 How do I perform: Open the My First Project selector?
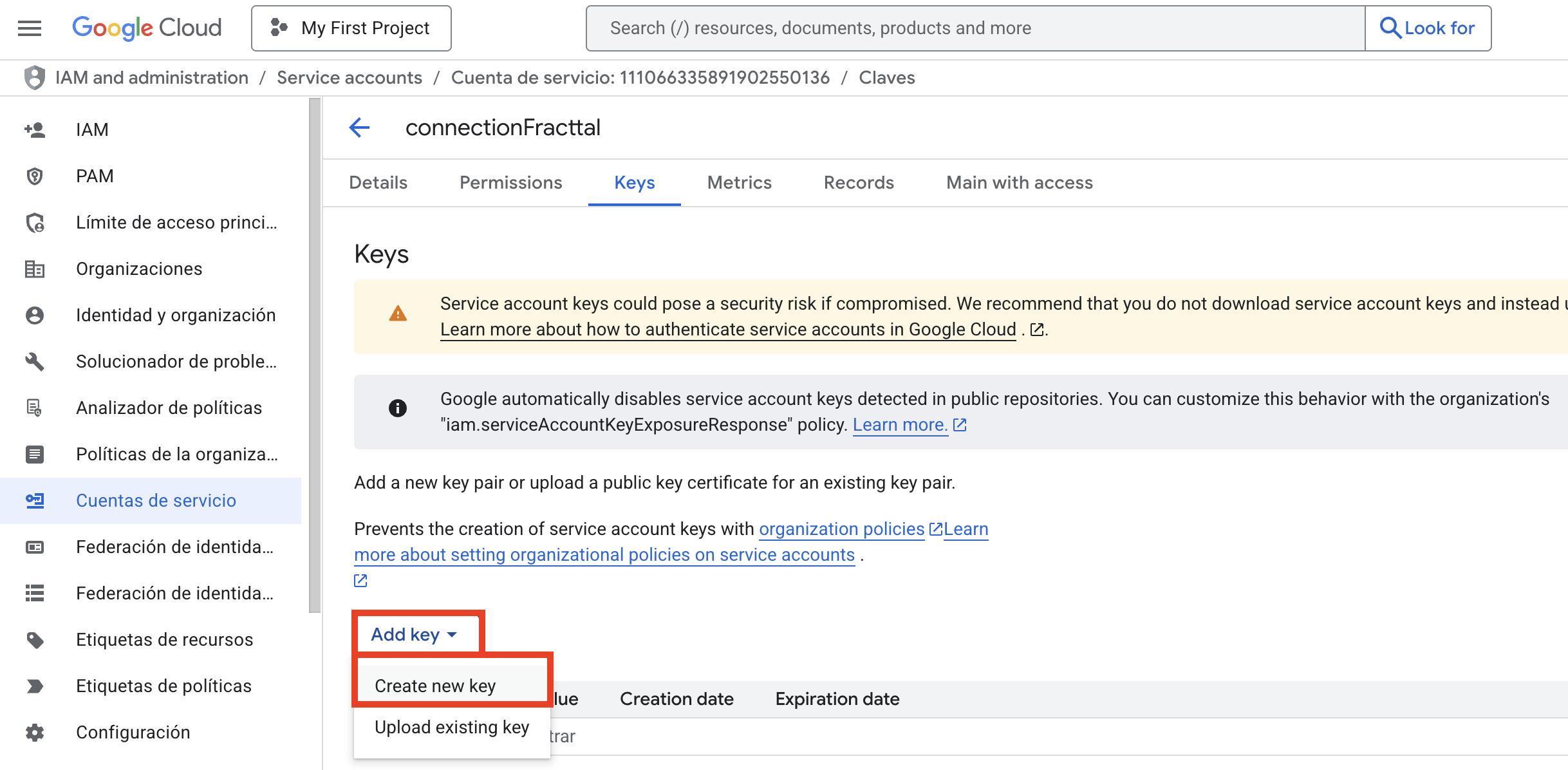351,28
